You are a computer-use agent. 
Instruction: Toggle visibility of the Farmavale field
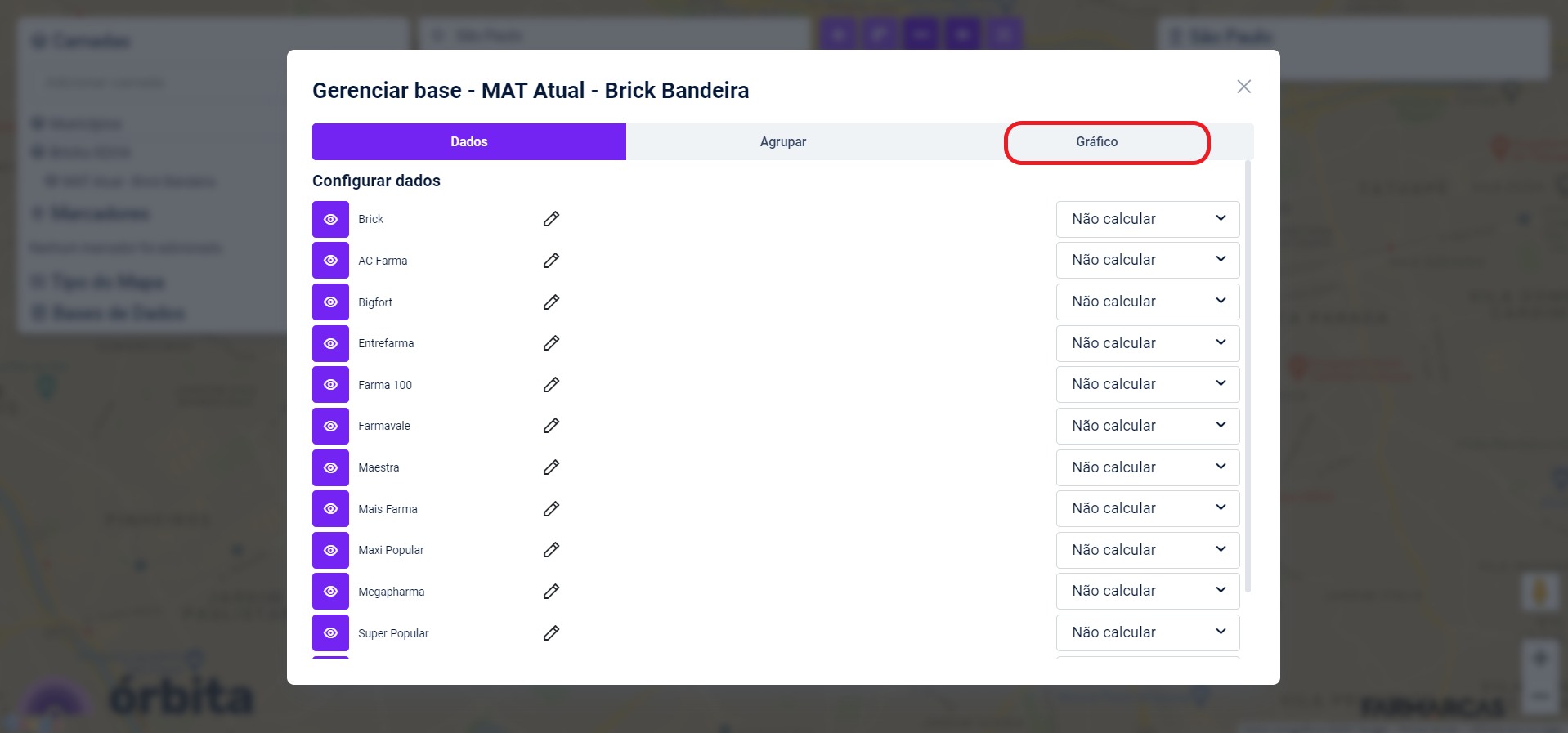[330, 426]
